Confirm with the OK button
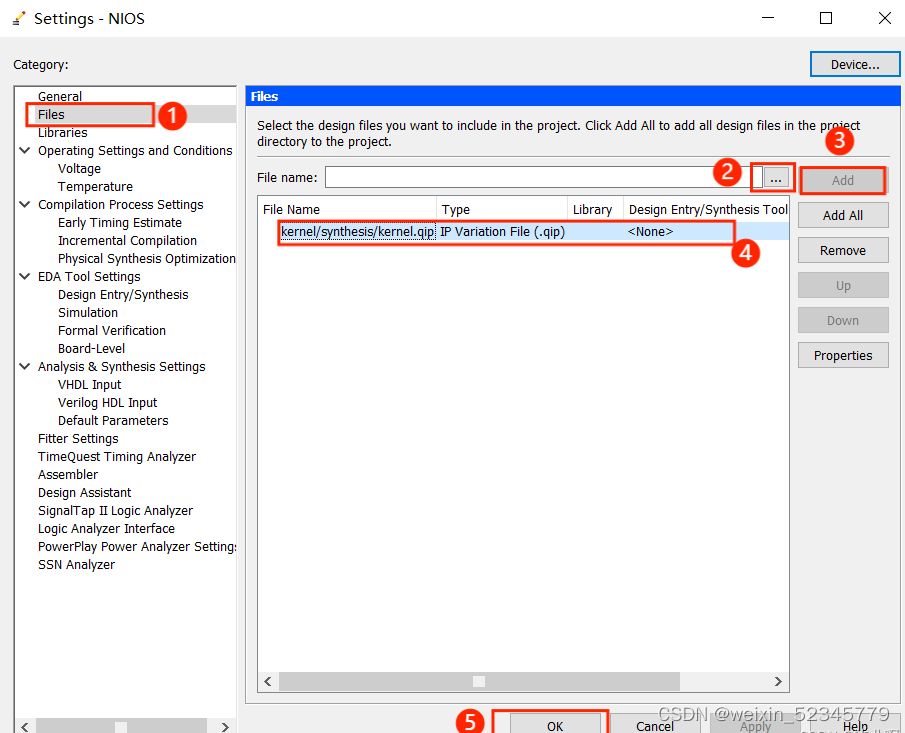The width and height of the screenshot is (905, 733). [x=555, y=725]
